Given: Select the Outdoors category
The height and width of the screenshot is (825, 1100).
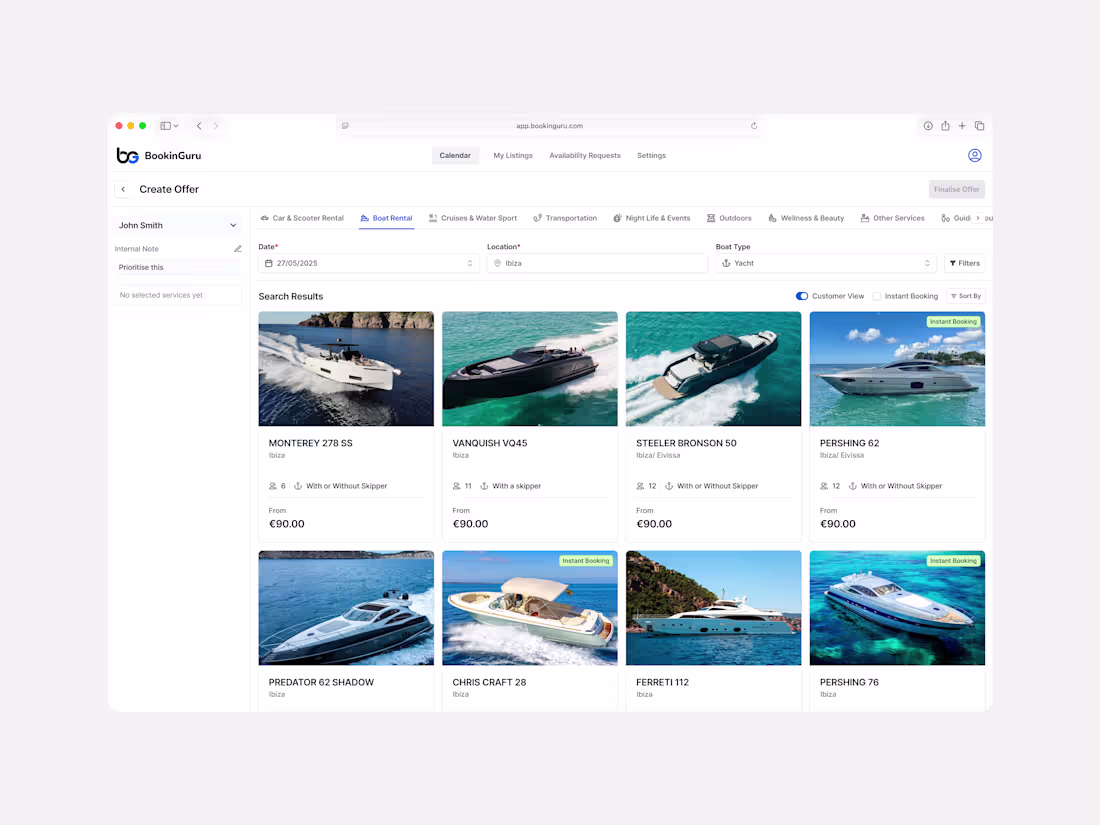Looking at the screenshot, I should click(x=729, y=217).
